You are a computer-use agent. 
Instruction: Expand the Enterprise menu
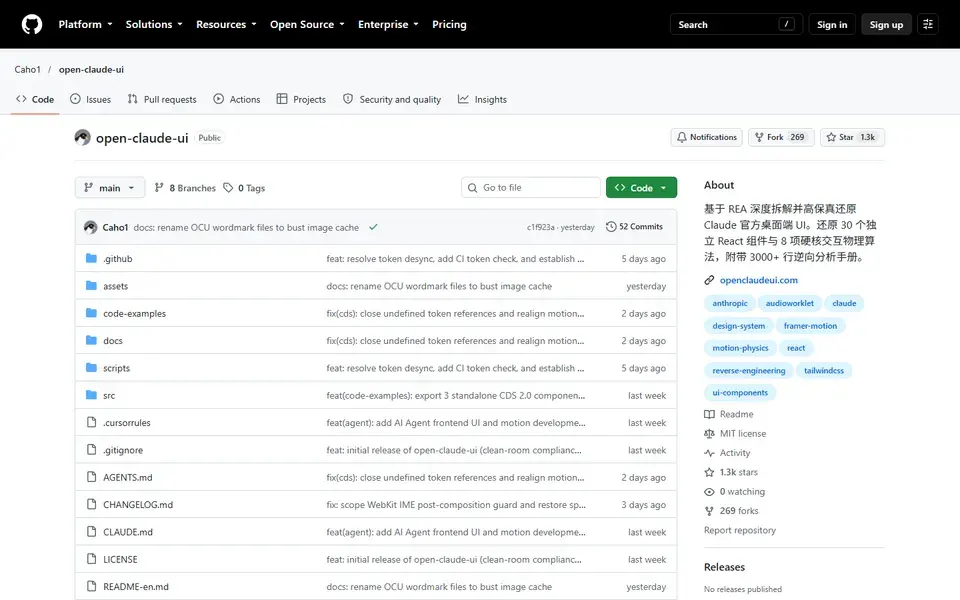pyautogui.click(x=388, y=24)
